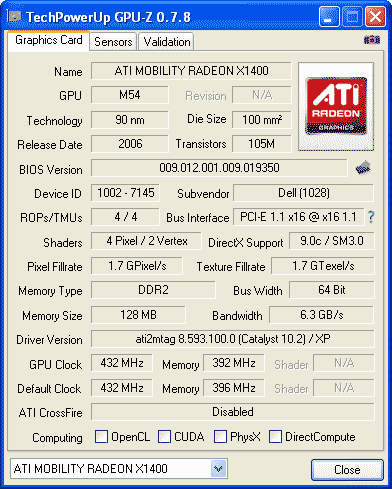Enable the OpenCL checkbox
The height and width of the screenshot is (489, 392).
point(101,436)
